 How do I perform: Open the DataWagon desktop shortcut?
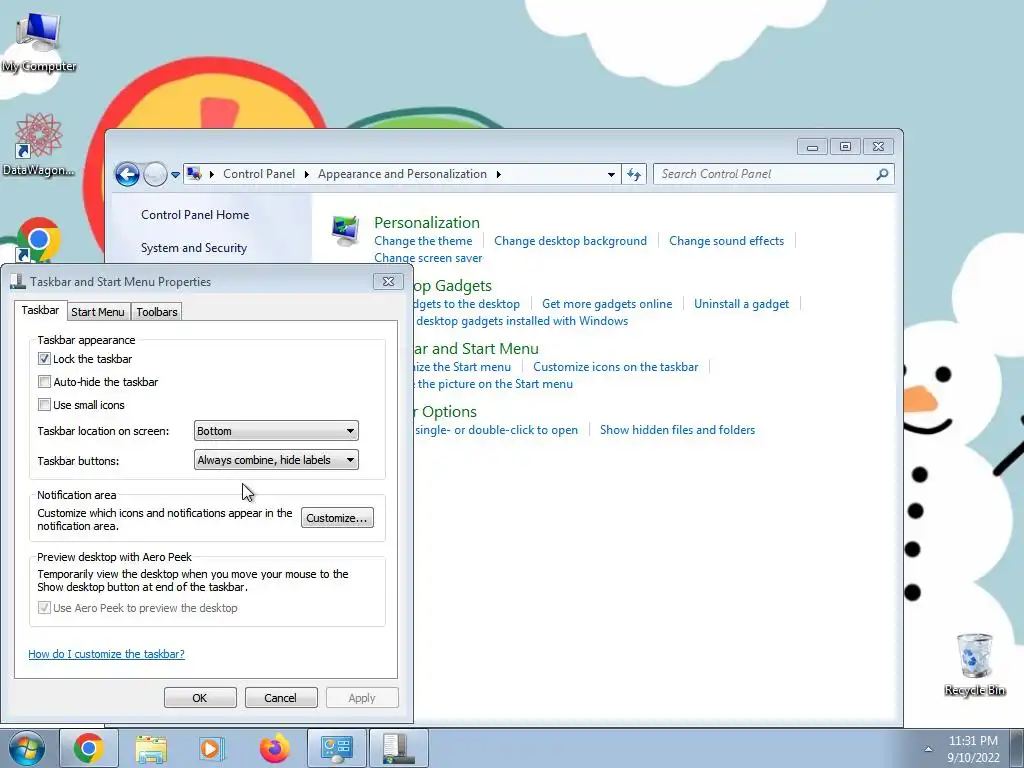click(38, 145)
